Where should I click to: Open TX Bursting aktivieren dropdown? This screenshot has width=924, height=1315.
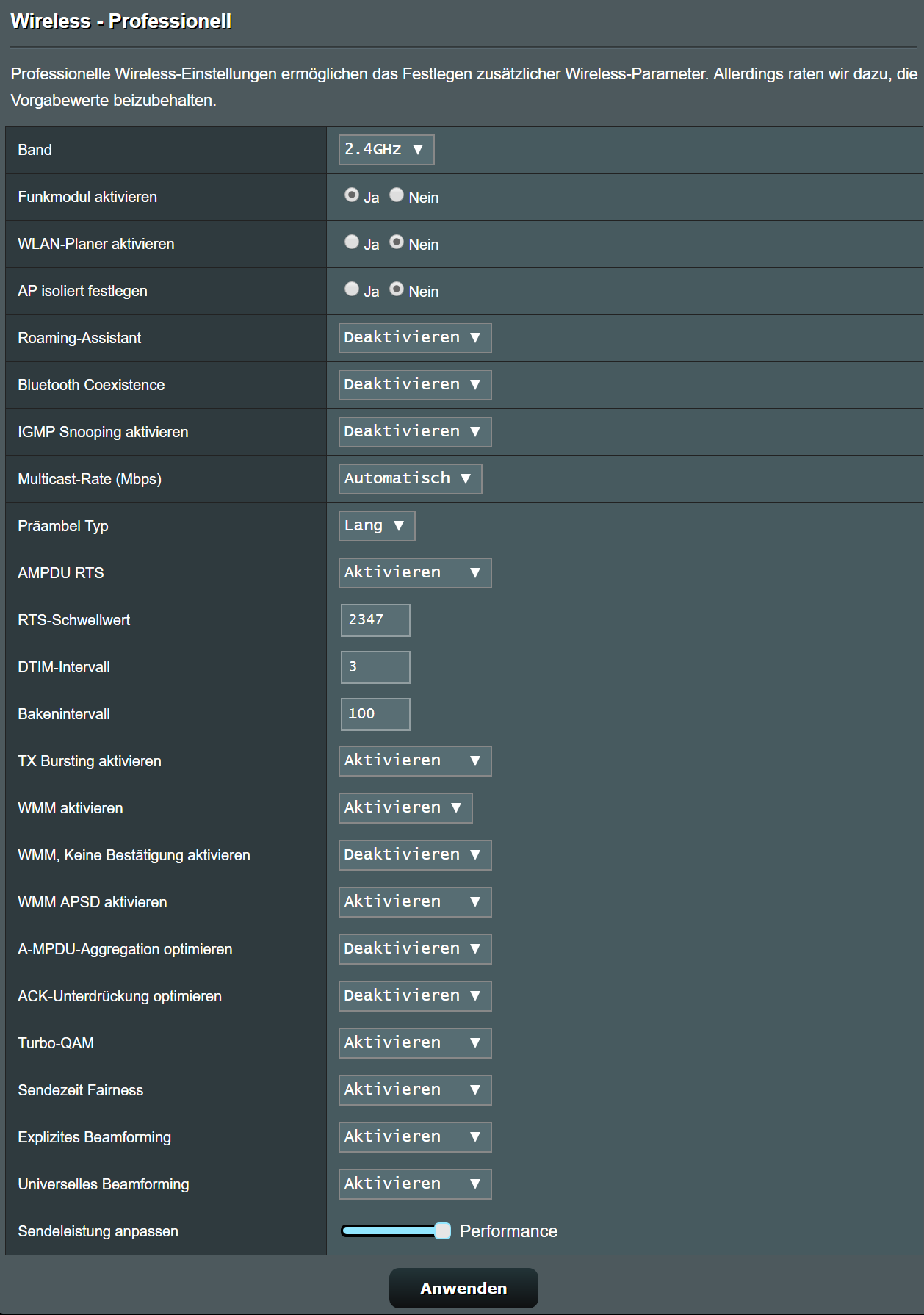coord(414,761)
